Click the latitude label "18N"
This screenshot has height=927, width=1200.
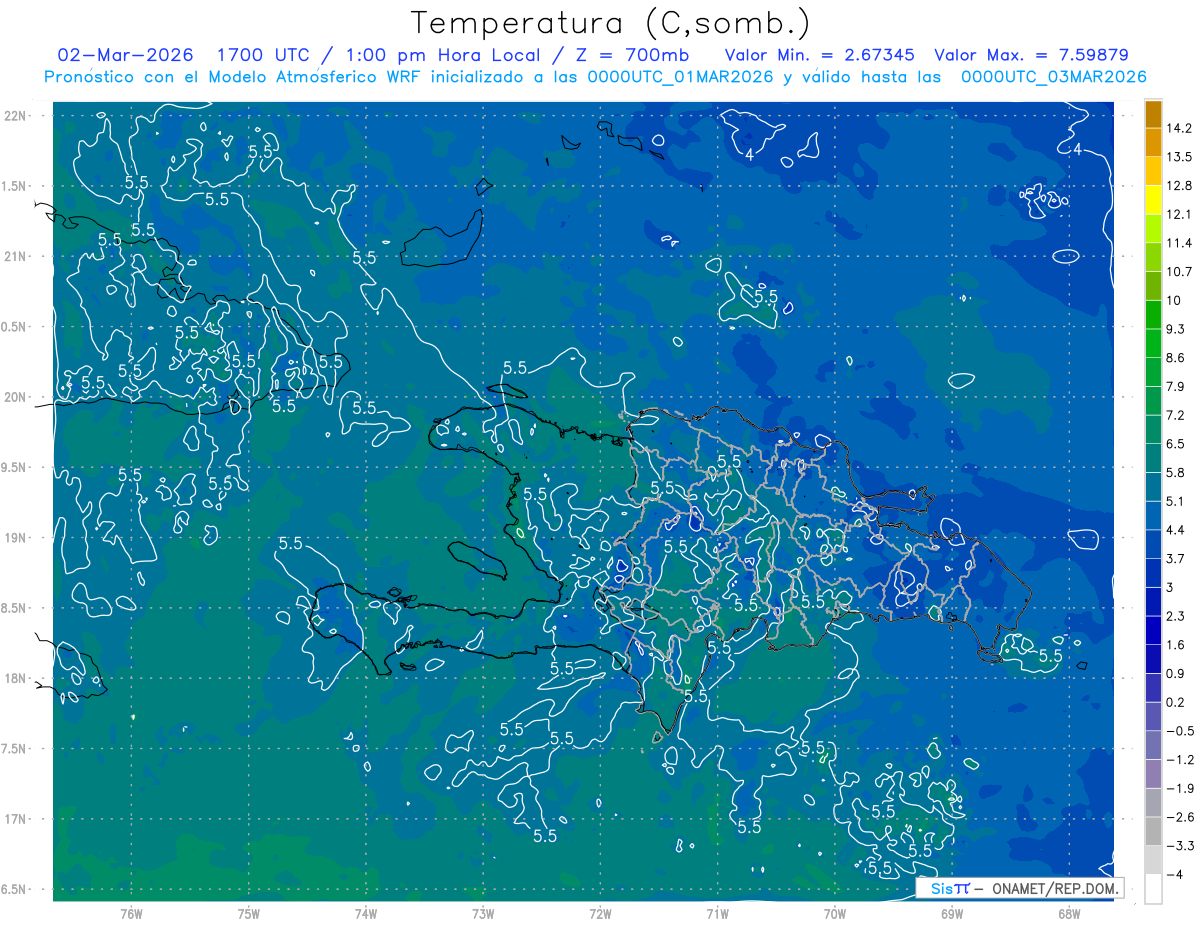pos(14,679)
